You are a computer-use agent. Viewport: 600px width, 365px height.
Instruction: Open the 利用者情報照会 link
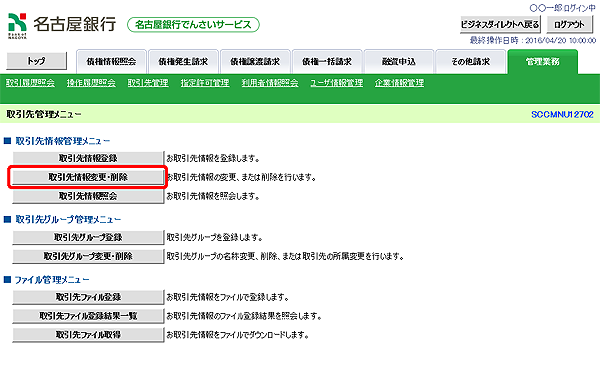click(270, 83)
